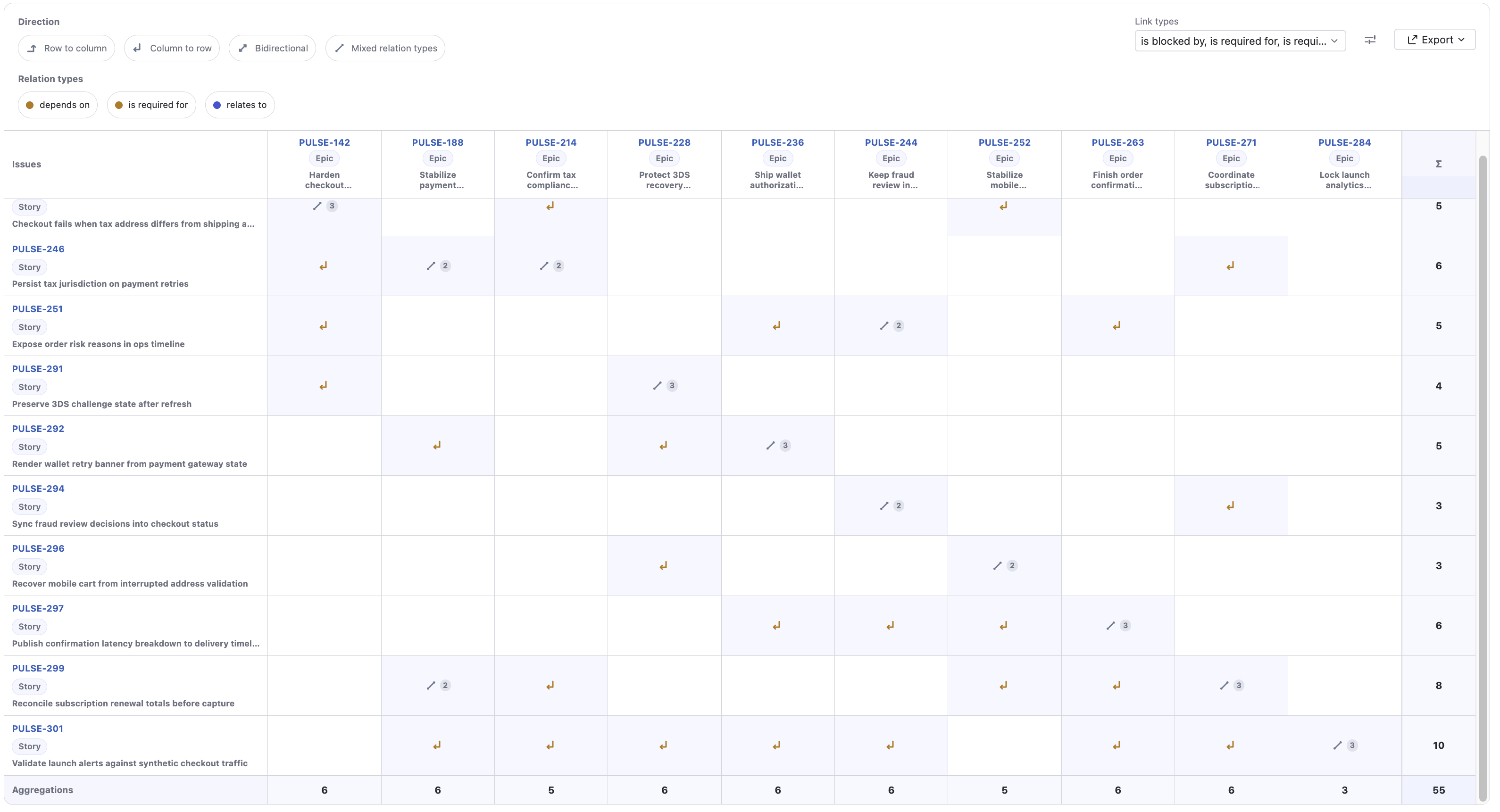Click the matrix settings sliders icon beside Export
1500x812 pixels.
1369,40
